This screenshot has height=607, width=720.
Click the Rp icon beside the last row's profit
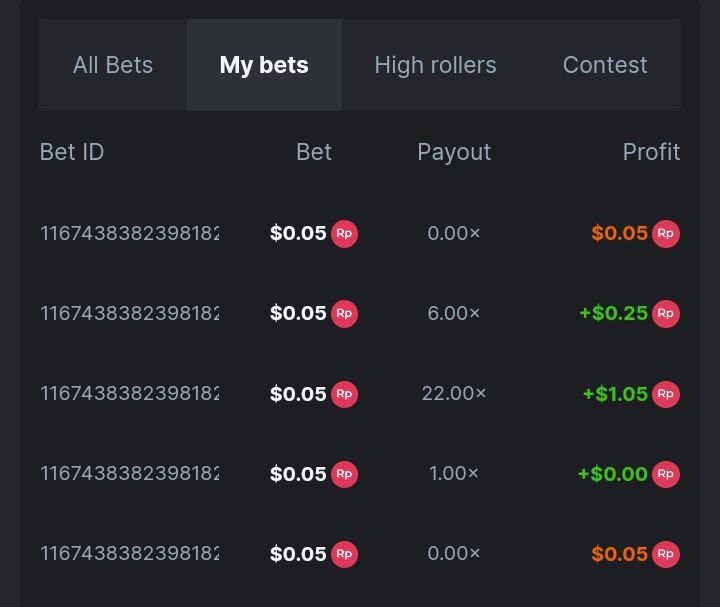[665, 554]
